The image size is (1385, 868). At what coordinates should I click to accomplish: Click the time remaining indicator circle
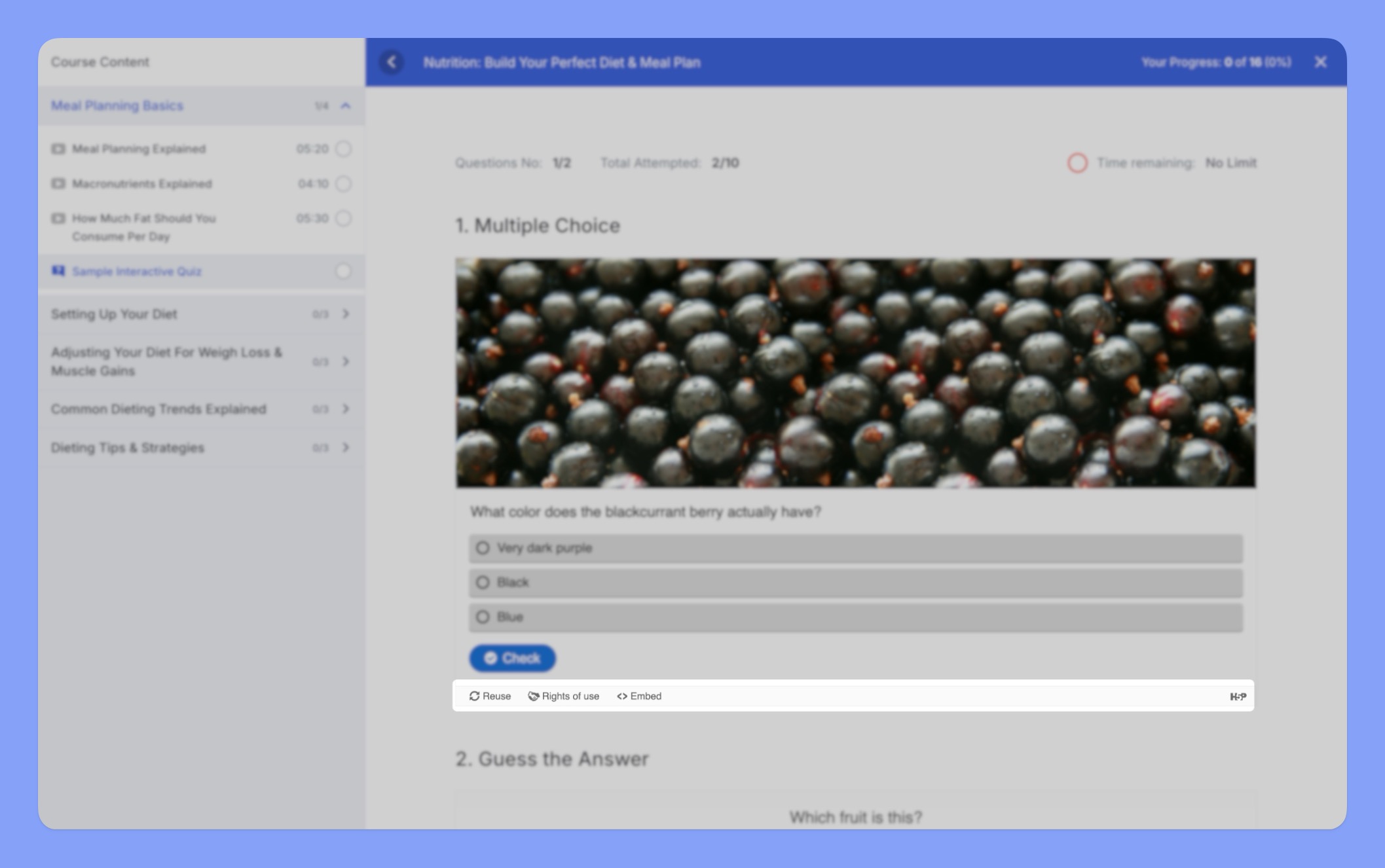tap(1078, 162)
